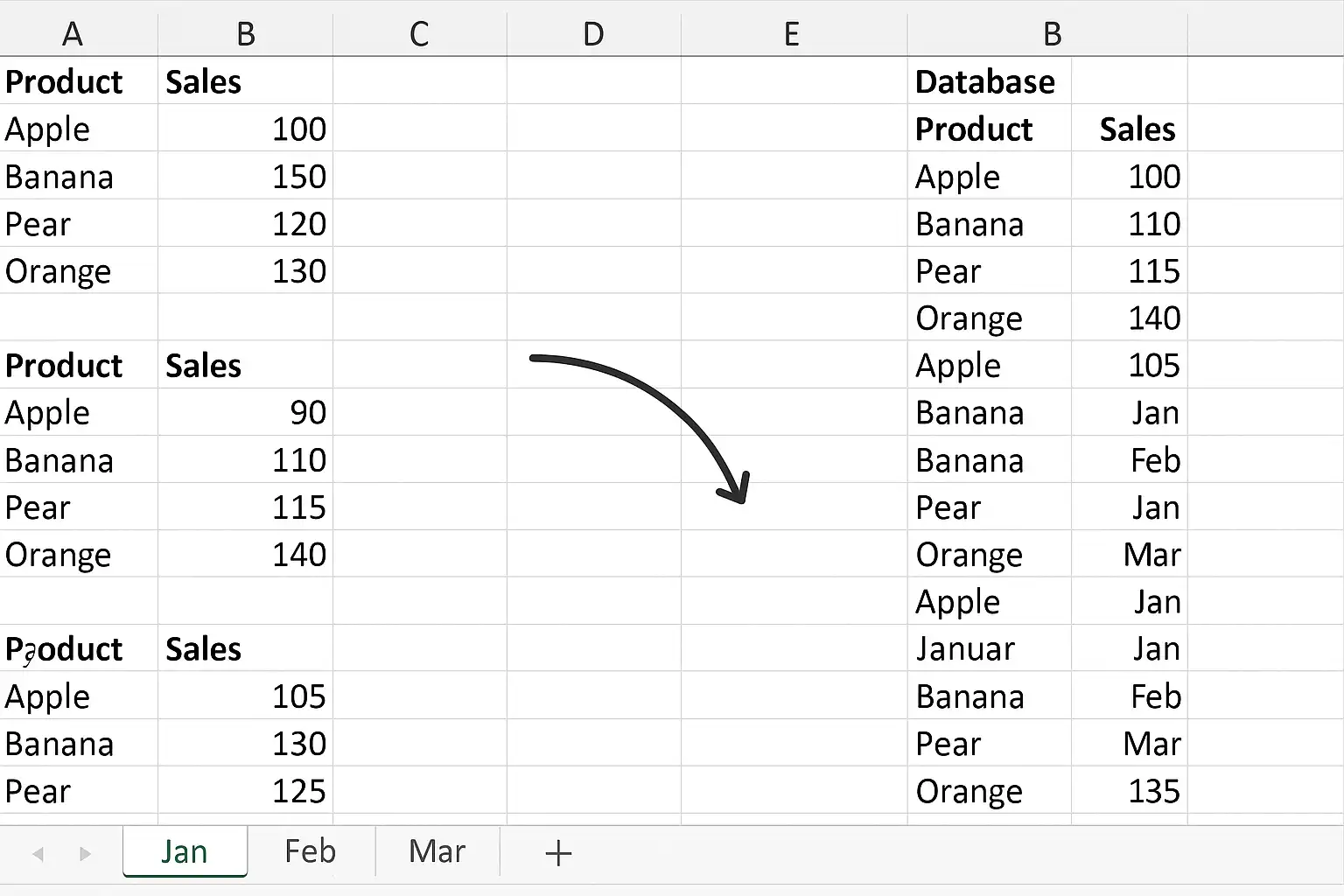The height and width of the screenshot is (896, 1344).
Task: Select column E header
Action: (x=792, y=34)
